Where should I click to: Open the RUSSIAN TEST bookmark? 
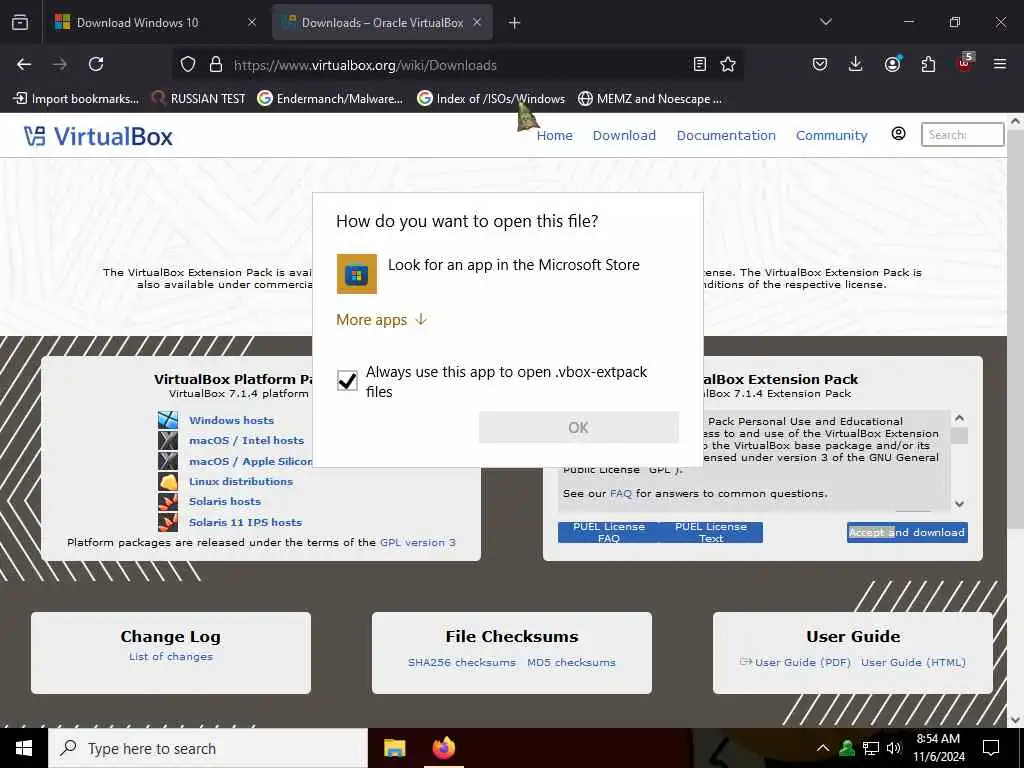(x=199, y=99)
